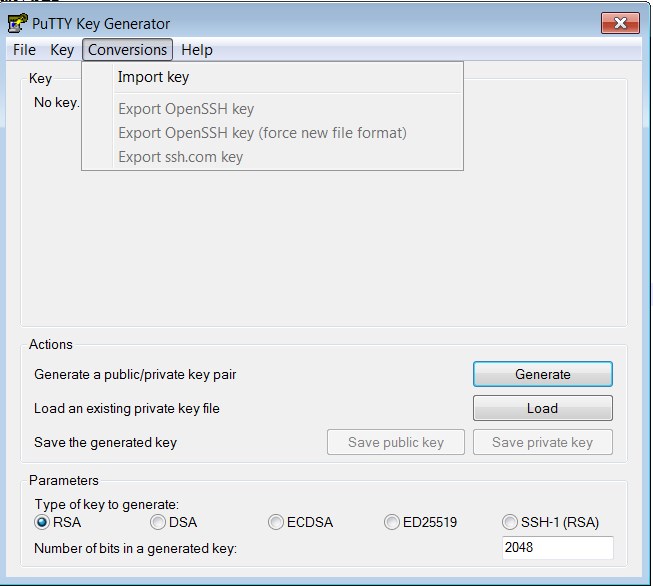Screen dimensions: 653x586
Task: Select the DSA key type
Action: (x=173, y=522)
